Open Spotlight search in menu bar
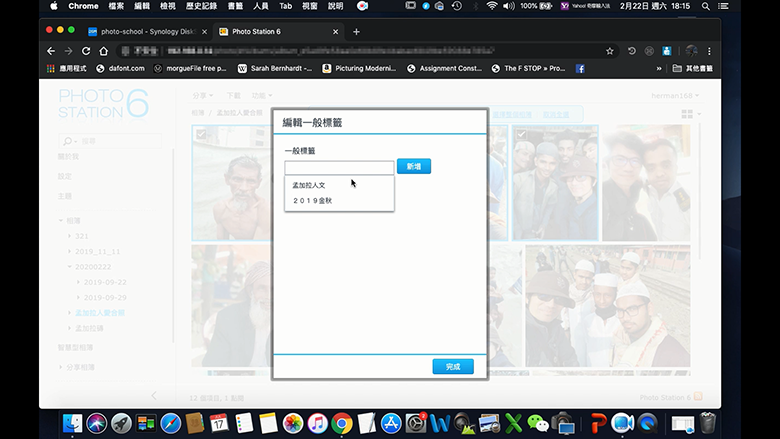 [x=705, y=6]
